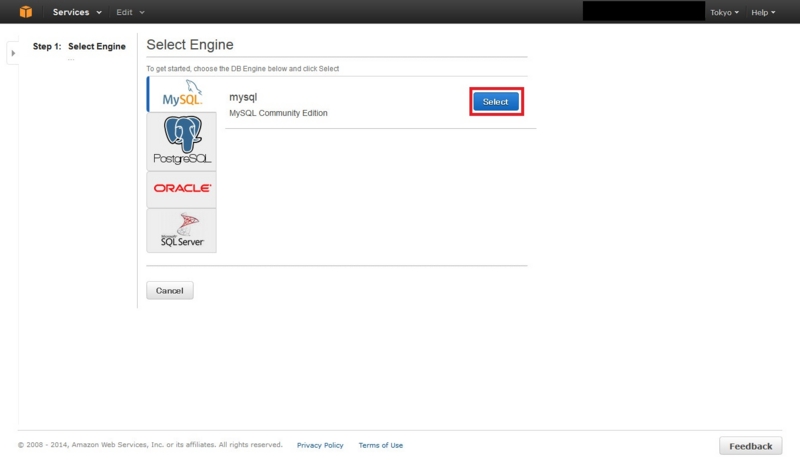Open the Help dropdown menu
Image resolution: width=800 pixels, height=460 pixels.
(x=763, y=12)
